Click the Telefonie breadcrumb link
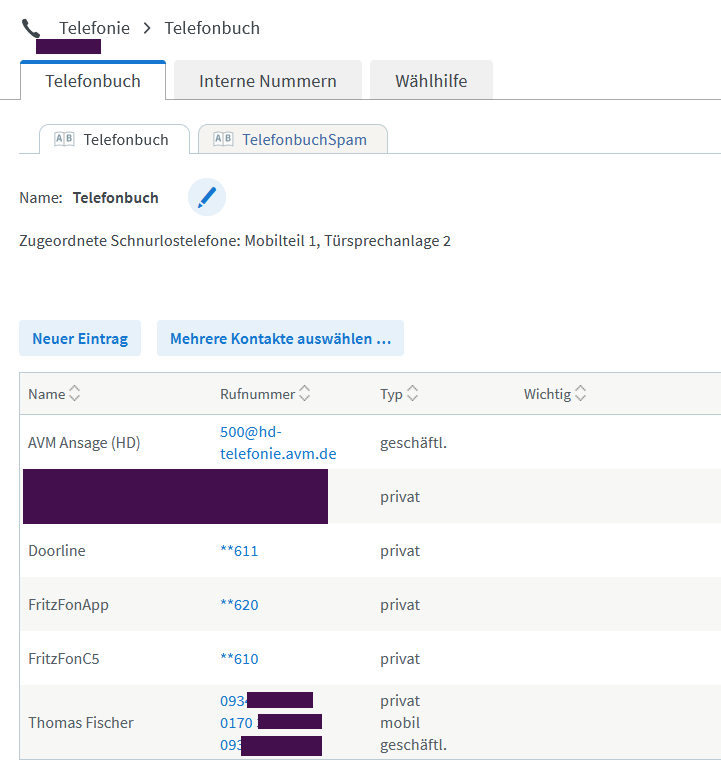Image resolution: width=721 pixels, height=779 pixels. [x=94, y=28]
